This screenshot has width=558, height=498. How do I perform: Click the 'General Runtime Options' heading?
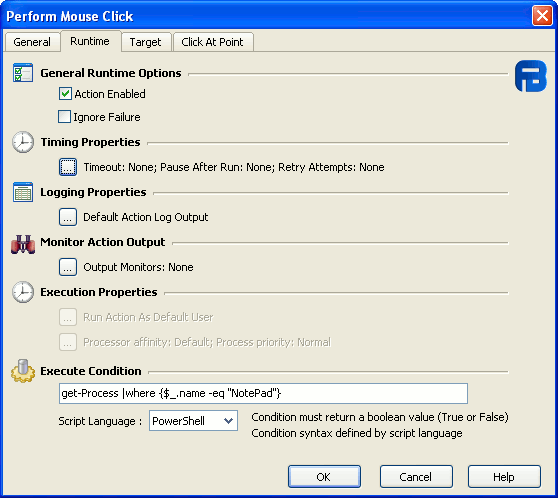click(x=111, y=73)
